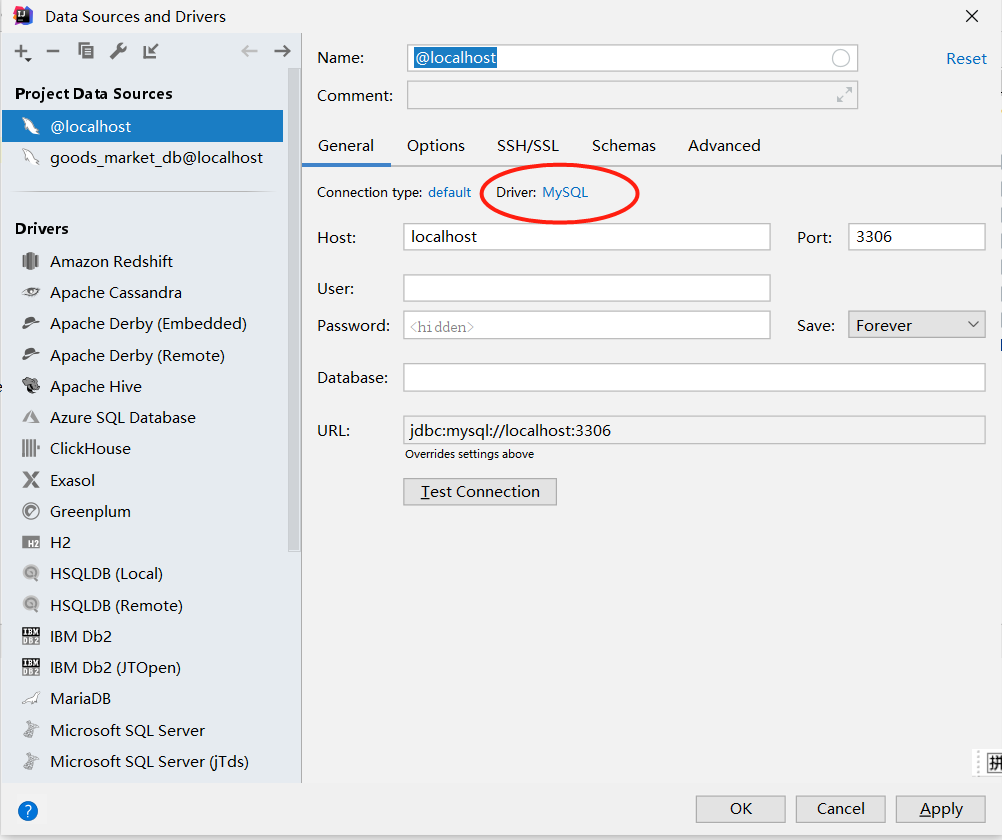Open Amazon Redshift driver
The height and width of the screenshot is (840, 1002).
144,261
